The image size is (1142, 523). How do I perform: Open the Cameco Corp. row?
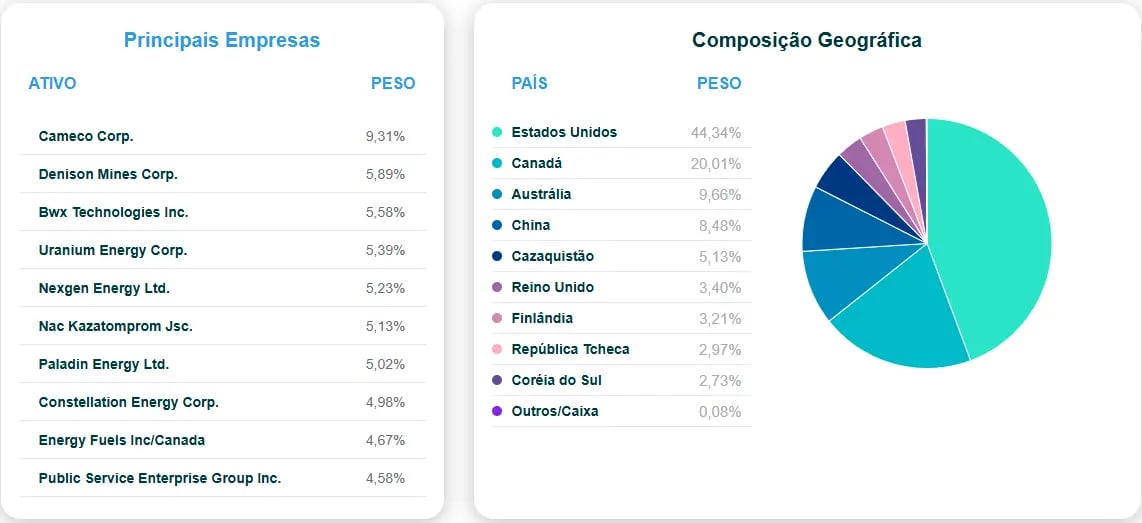[86, 136]
